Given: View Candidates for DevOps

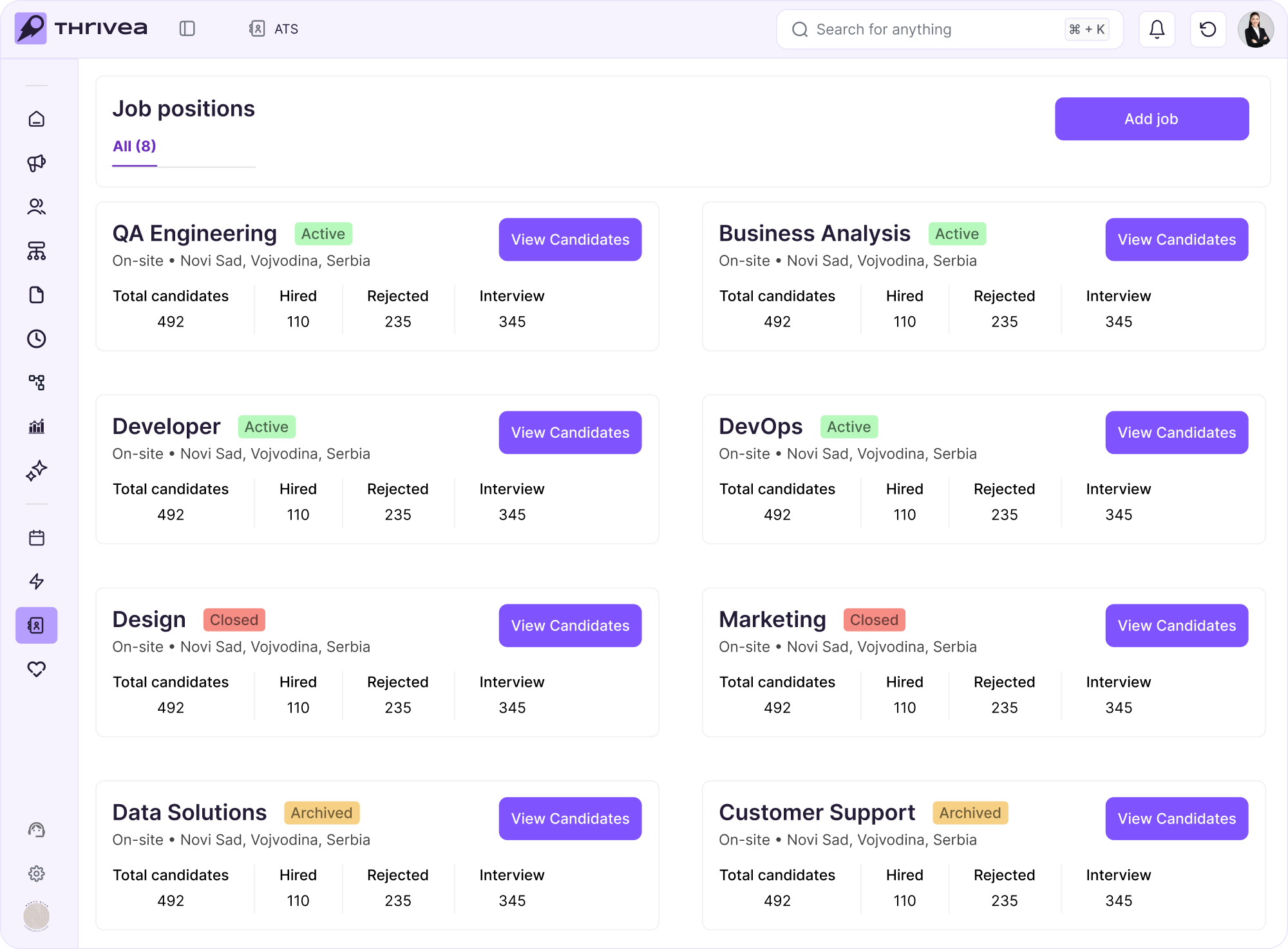Looking at the screenshot, I should click(1177, 433).
